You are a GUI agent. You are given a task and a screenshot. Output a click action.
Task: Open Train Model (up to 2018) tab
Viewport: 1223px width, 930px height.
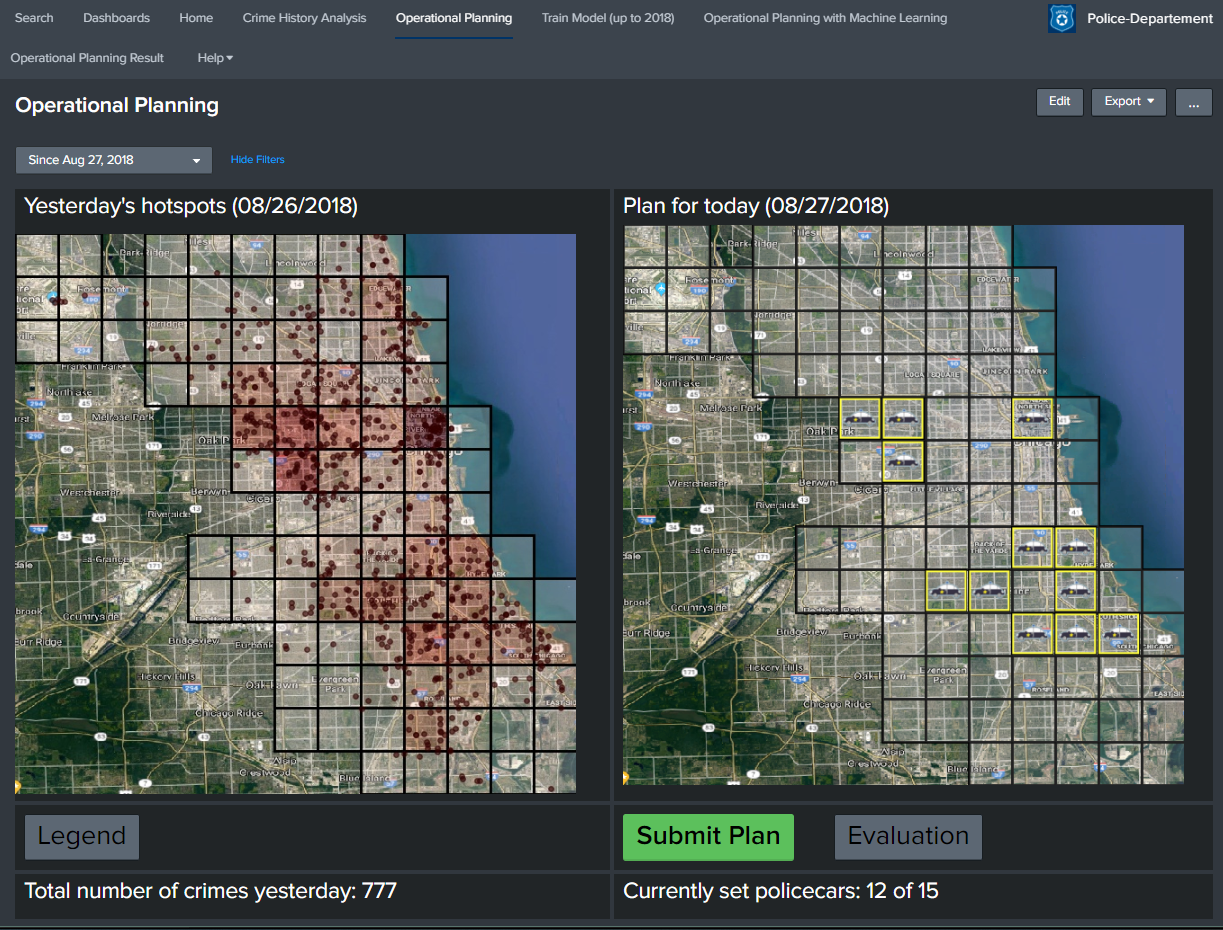(x=608, y=18)
